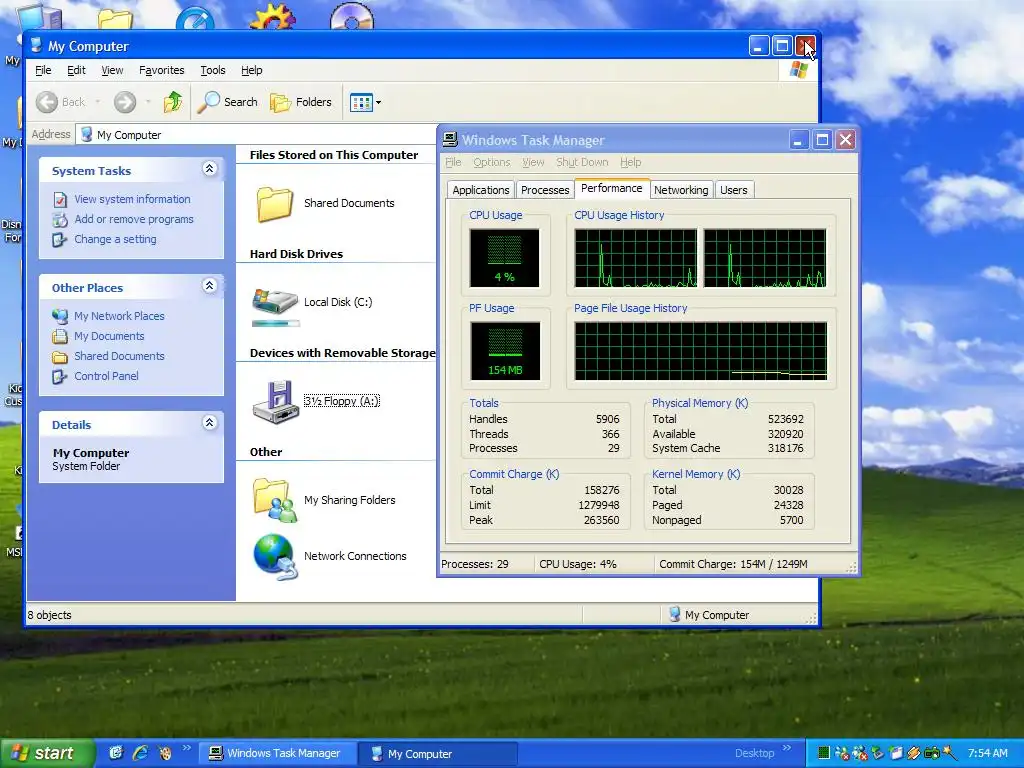The height and width of the screenshot is (768, 1024).
Task: Switch to Applications tab in Task Manager
Action: [481, 190]
